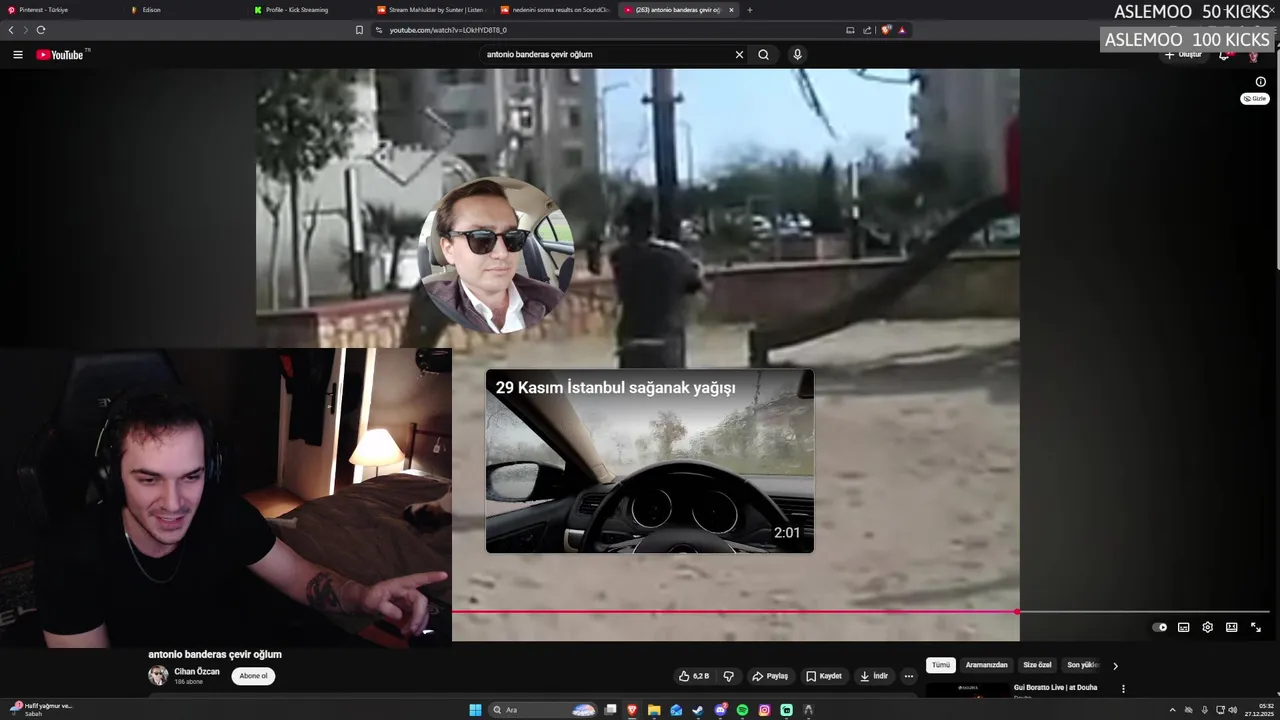Open Task View on taskbar

click(610, 710)
